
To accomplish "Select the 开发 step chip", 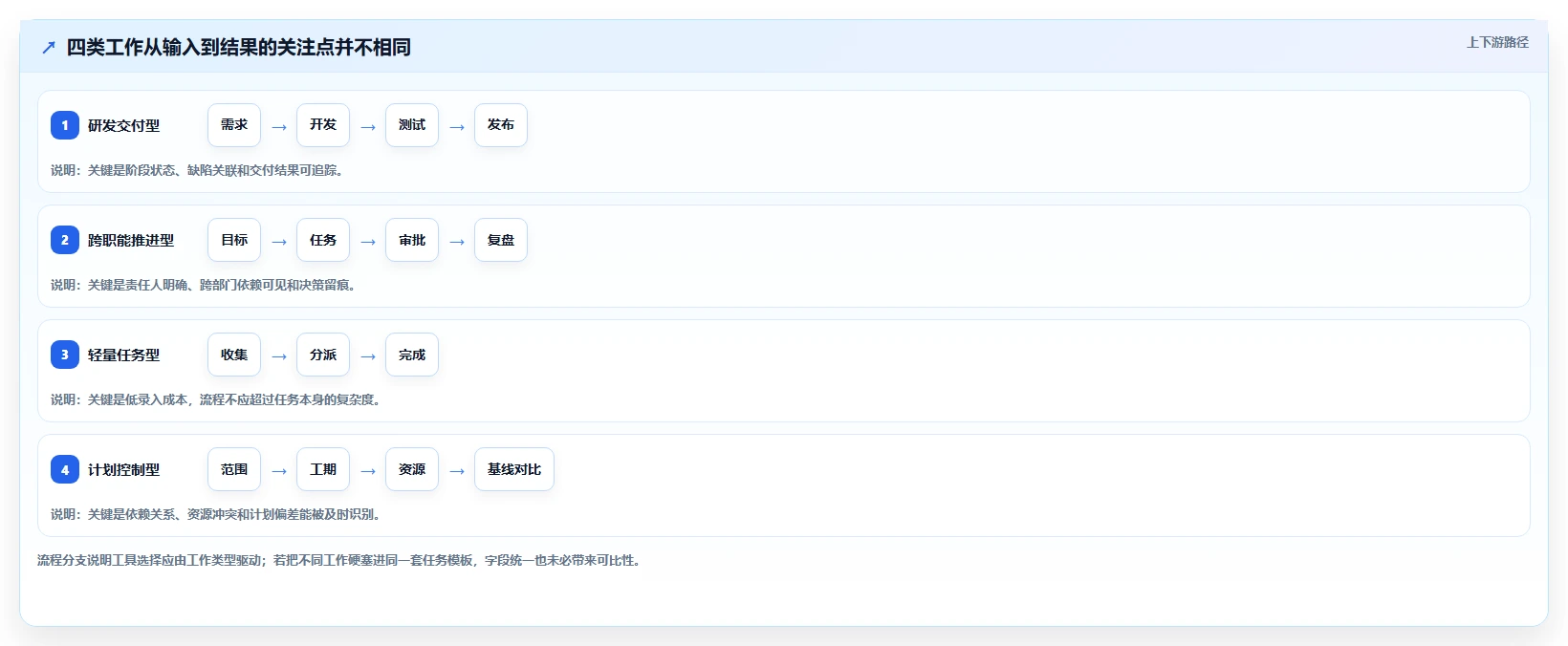I will coord(323,125).
